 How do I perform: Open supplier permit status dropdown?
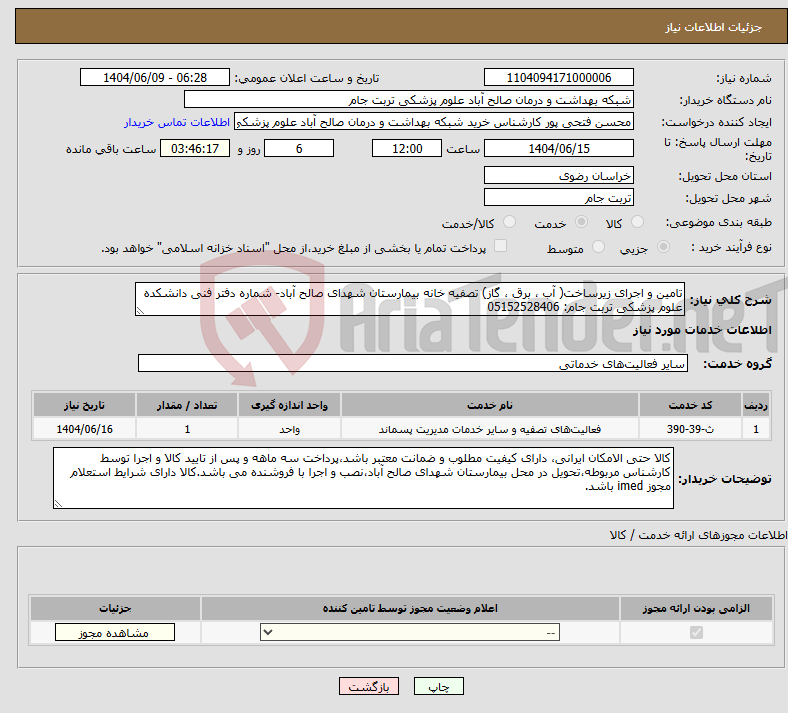click(x=410, y=633)
